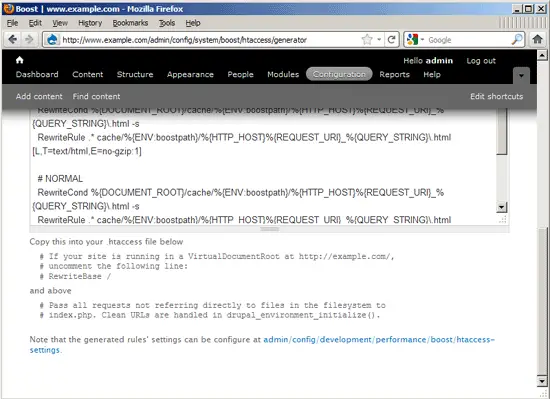The image size is (550, 399).
Task: Click the Log out link
Action: click(481, 61)
